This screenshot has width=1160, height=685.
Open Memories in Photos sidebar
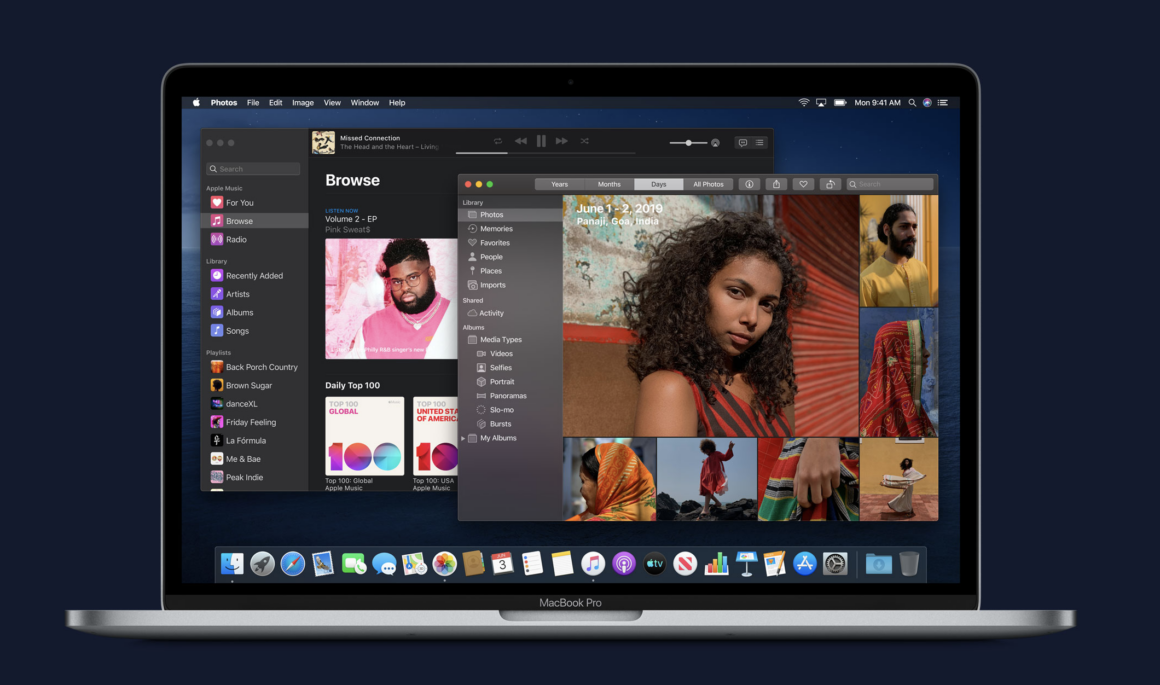(x=496, y=229)
